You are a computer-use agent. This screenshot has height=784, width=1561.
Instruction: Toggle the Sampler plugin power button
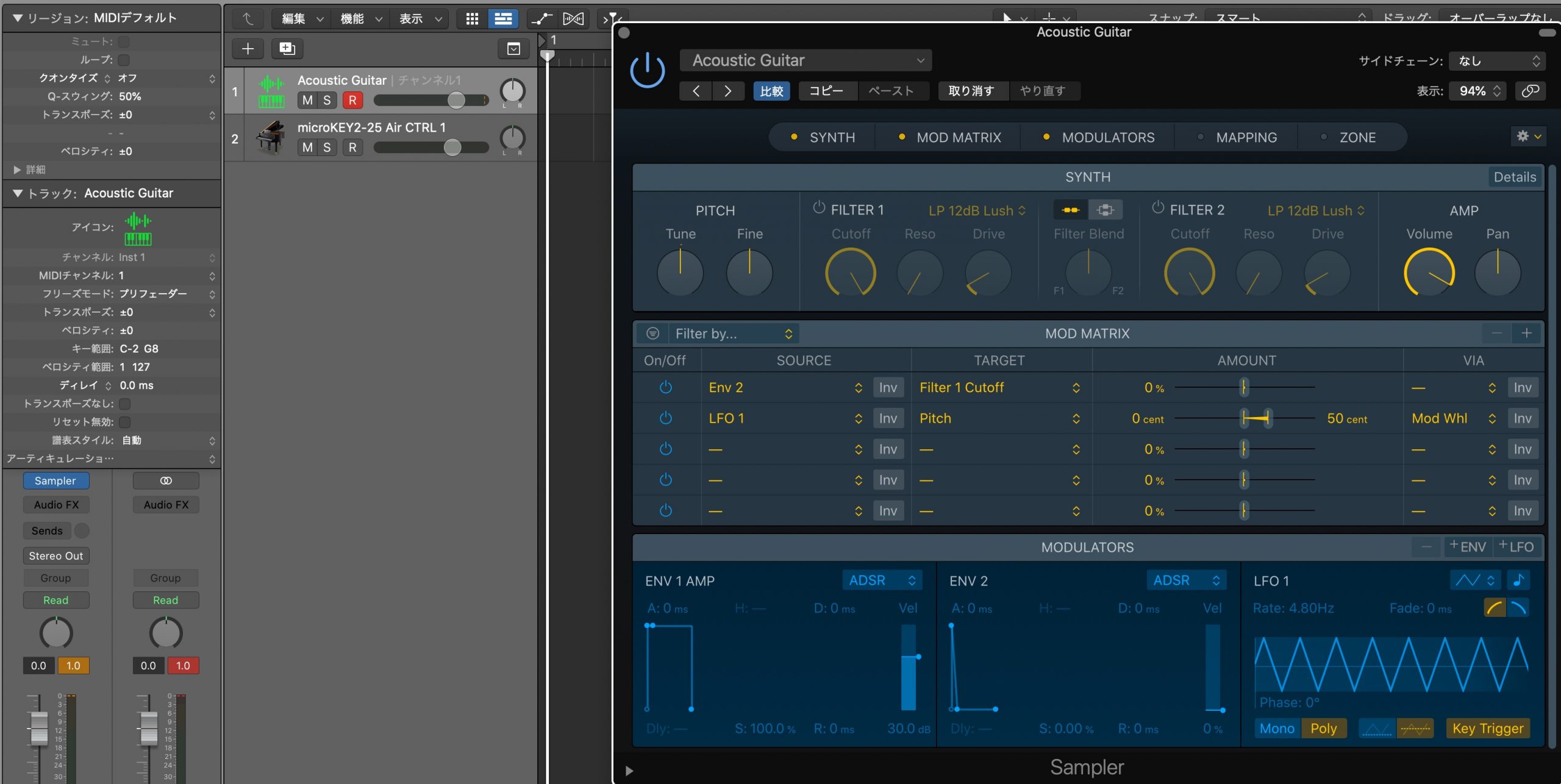point(647,70)
